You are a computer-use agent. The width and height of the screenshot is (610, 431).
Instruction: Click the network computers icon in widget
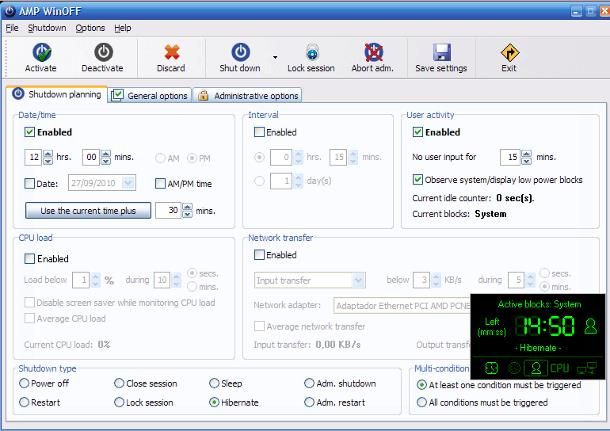coord(587,368)
